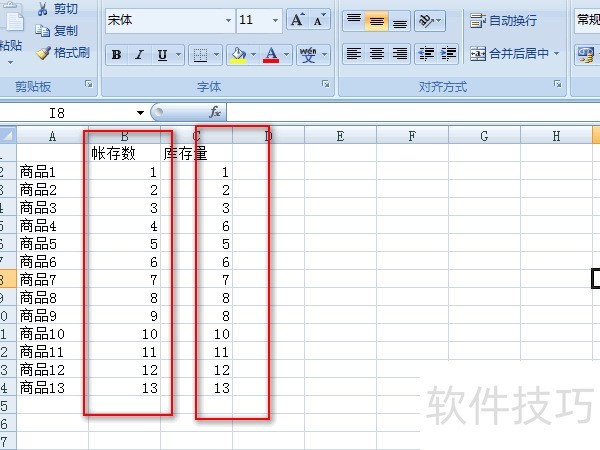Increase font size with the large A
This screenshot has width=600, height=450.
click(x=298, y=20)
